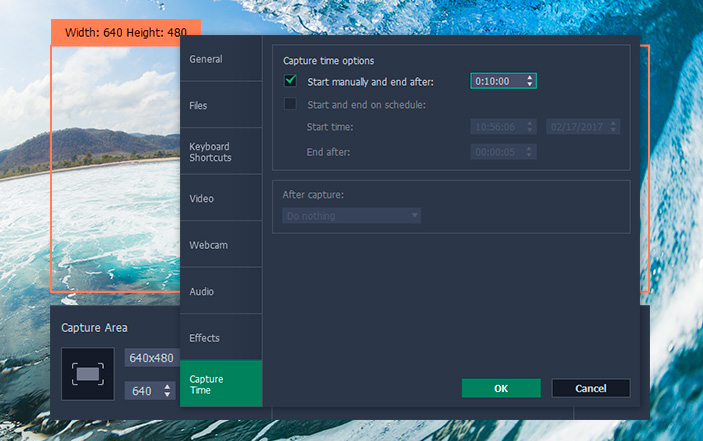The height and width of the screenshot is (441, 703).
Task: Show the Audio settings tab
Action: (221, 291)
